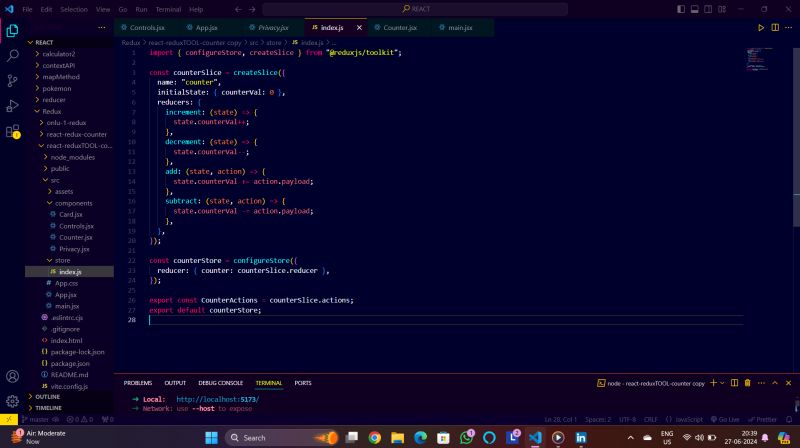
Task: Switch to the PROBLEMS panel tab
Action: pyautogui.click(x=138, y=383)
